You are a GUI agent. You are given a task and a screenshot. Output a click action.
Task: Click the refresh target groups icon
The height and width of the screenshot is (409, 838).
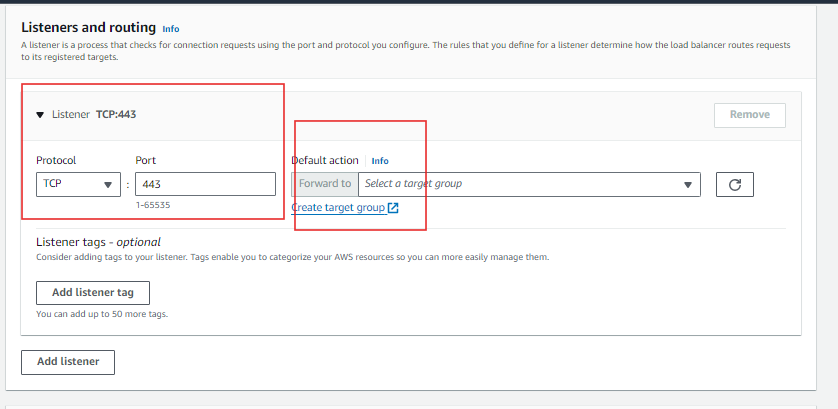click(x=735, y=184)
